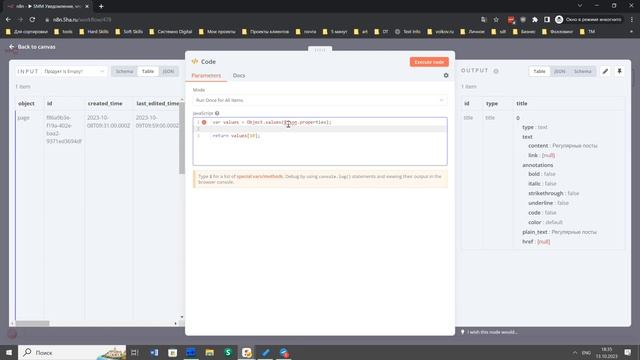Open the tab search chevron
Viewport: 640px width, 360px height.
tap(580, 6)
